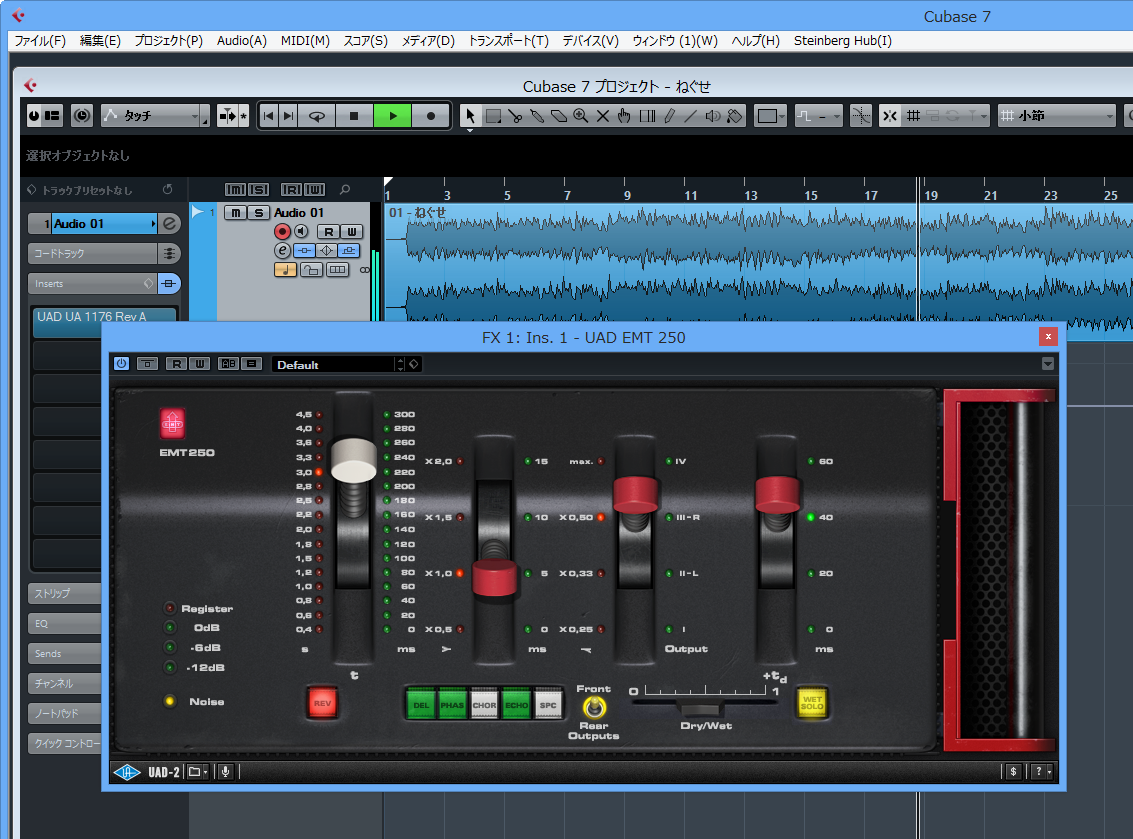The image size is (1133, 839).
Task: Select the CHOR program button
Action: (x=484, y=704)
